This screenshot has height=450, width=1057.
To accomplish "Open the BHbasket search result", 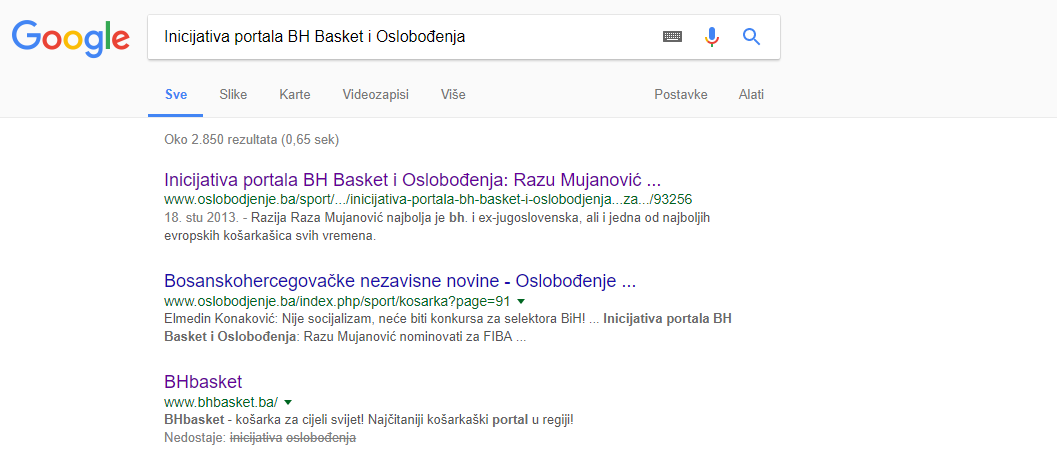I will pos(203,381).
